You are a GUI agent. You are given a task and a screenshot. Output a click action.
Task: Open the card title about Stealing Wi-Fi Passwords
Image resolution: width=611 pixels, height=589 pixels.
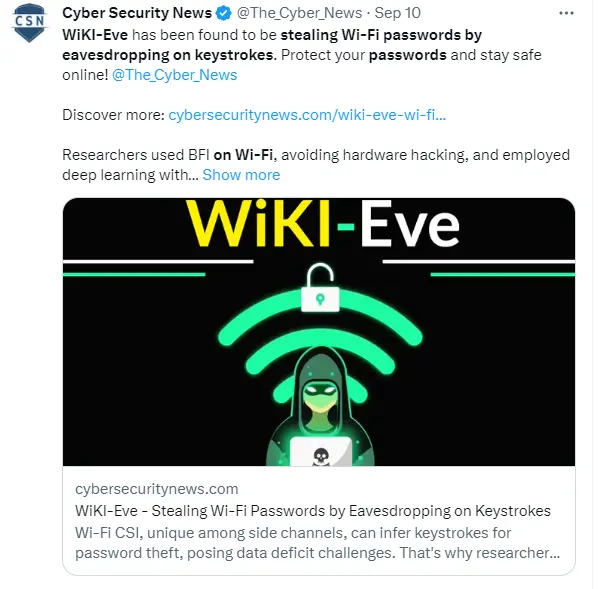pos(313,511)
